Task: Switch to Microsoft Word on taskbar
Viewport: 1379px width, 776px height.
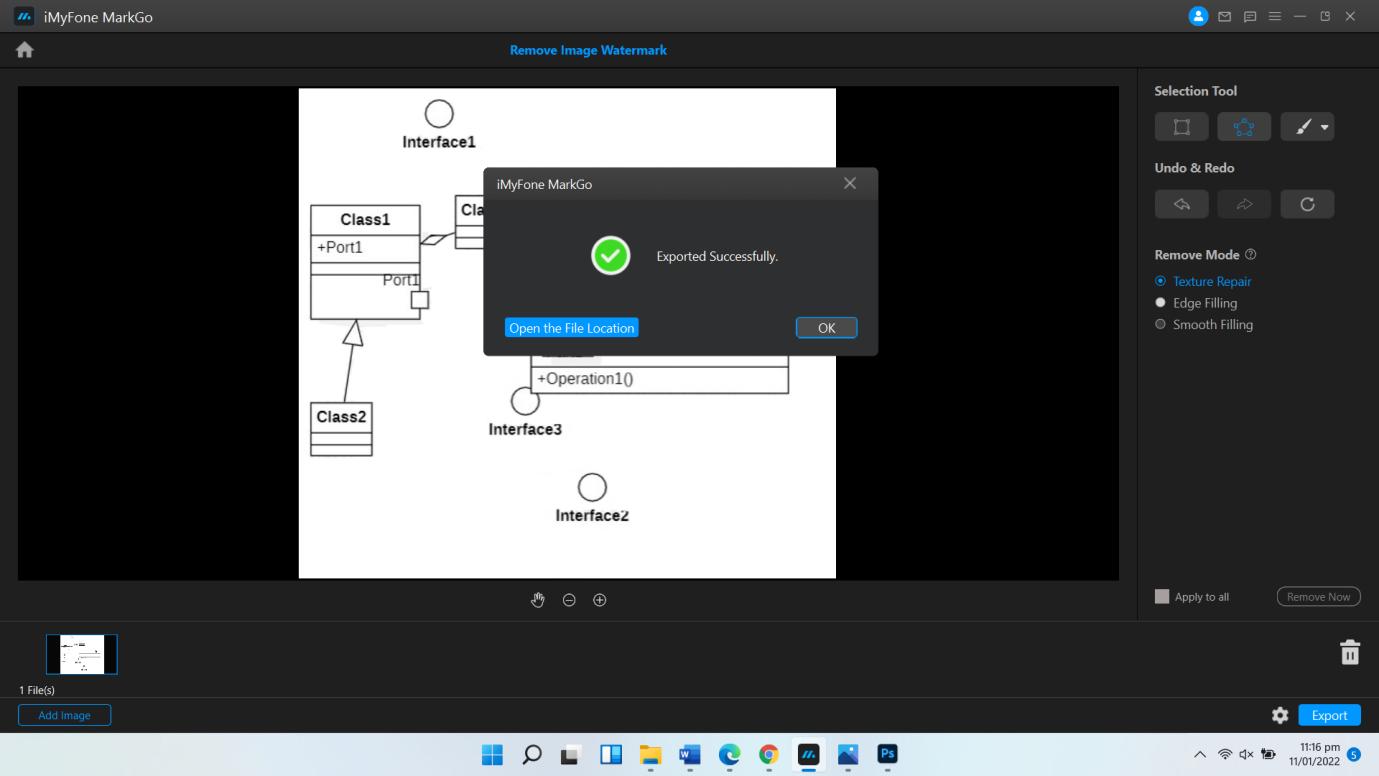Action: [x=690, y=755]
